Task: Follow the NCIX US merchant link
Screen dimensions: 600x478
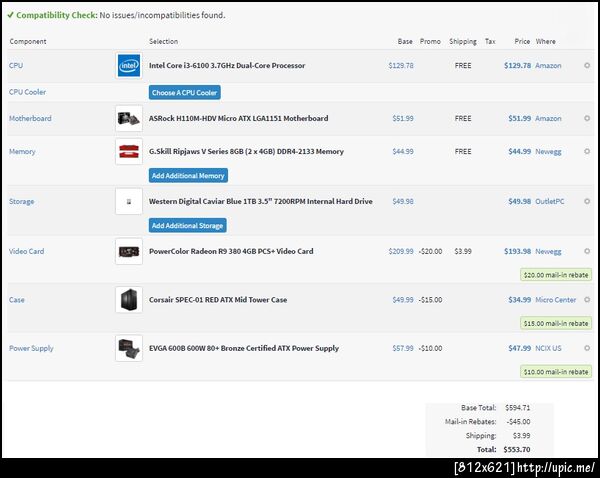Action: (548, 348)
